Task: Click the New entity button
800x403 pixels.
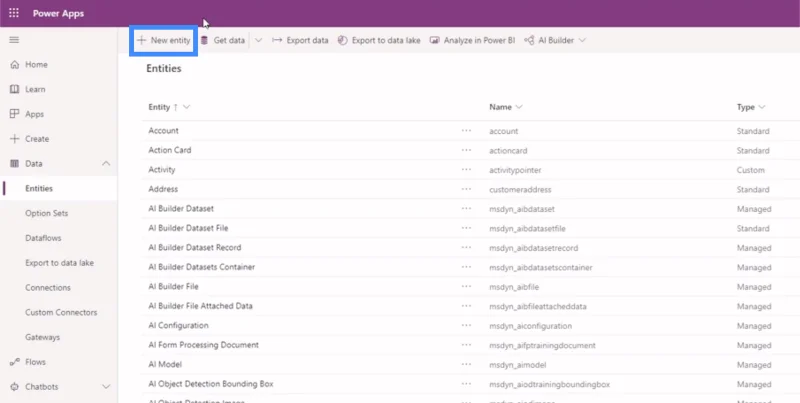Action: [163, 40]
